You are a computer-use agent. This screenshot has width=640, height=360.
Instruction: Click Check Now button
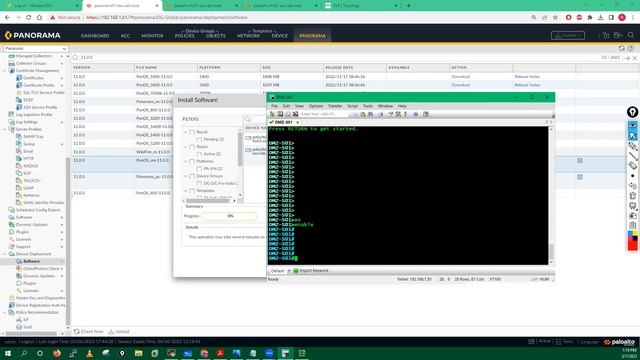click(89, 332)
